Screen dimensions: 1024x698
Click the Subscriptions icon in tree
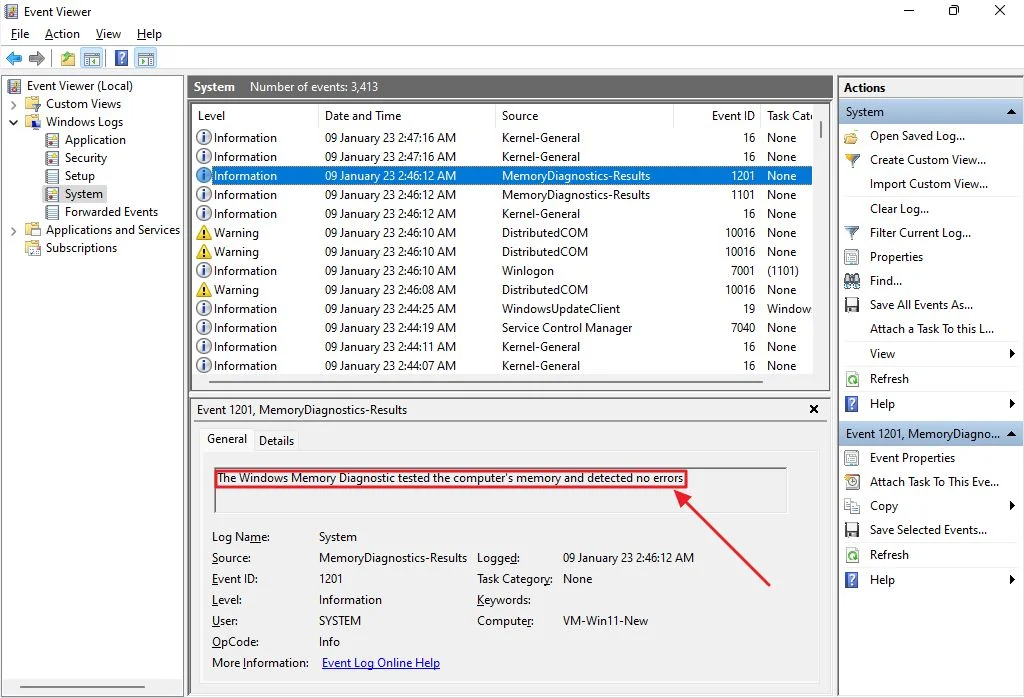[33, 248]
